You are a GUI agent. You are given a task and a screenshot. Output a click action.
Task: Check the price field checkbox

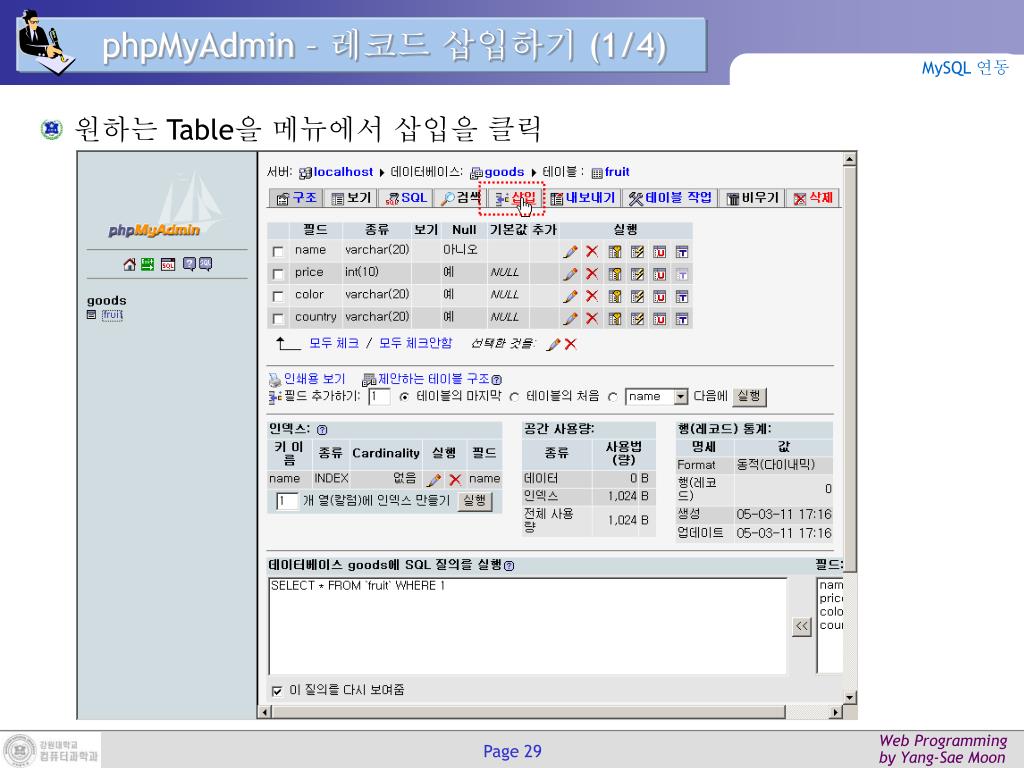278,274
